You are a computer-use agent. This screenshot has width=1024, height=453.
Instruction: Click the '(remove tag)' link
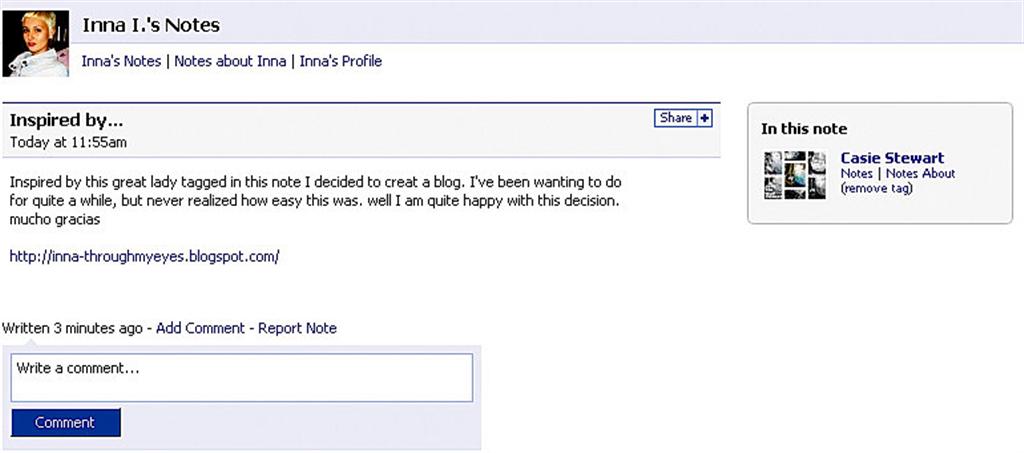coord(876,189)
